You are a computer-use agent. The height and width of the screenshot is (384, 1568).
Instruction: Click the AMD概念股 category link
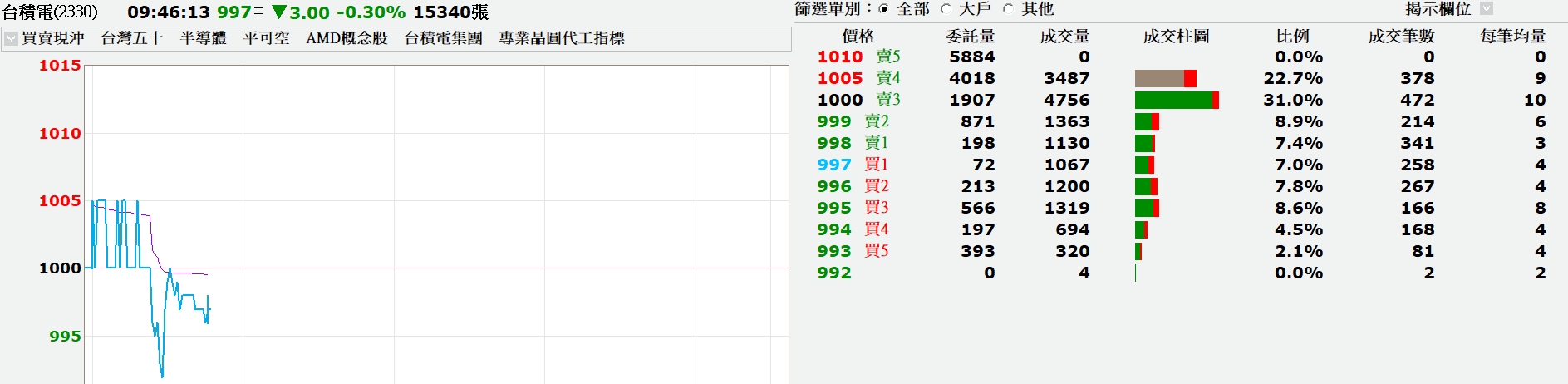[347, 38]
